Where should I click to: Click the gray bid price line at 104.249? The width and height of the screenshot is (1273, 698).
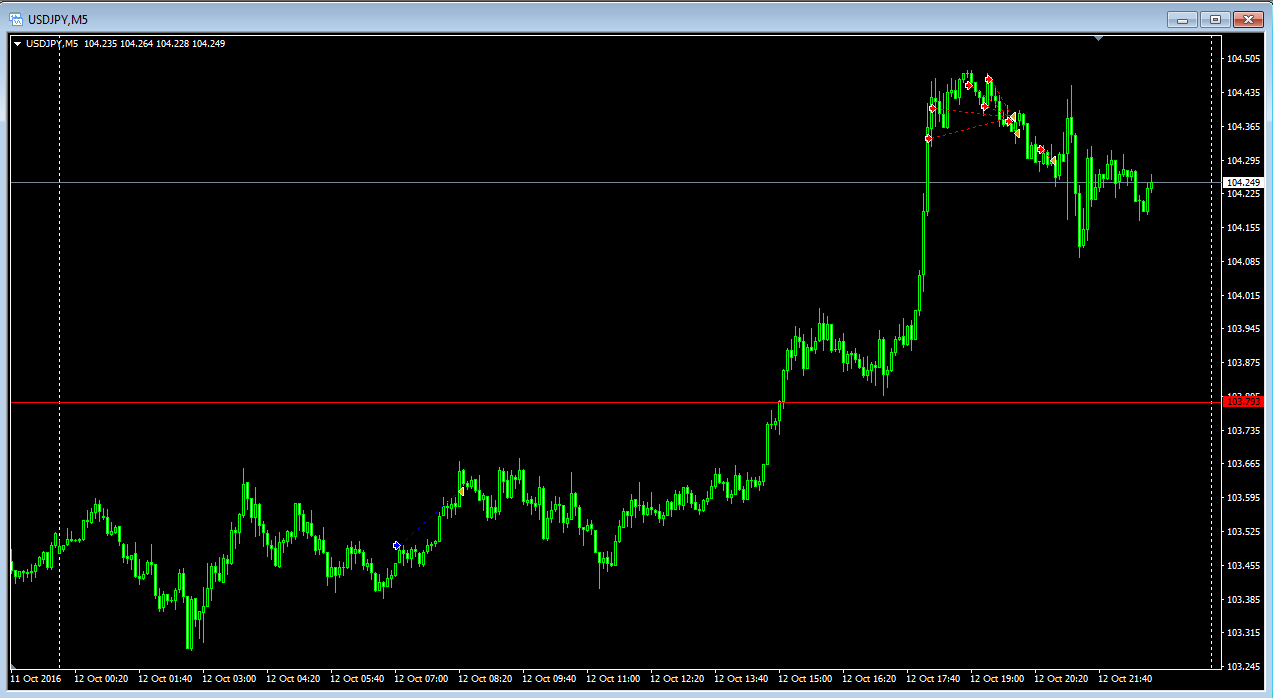pos(615,182)
